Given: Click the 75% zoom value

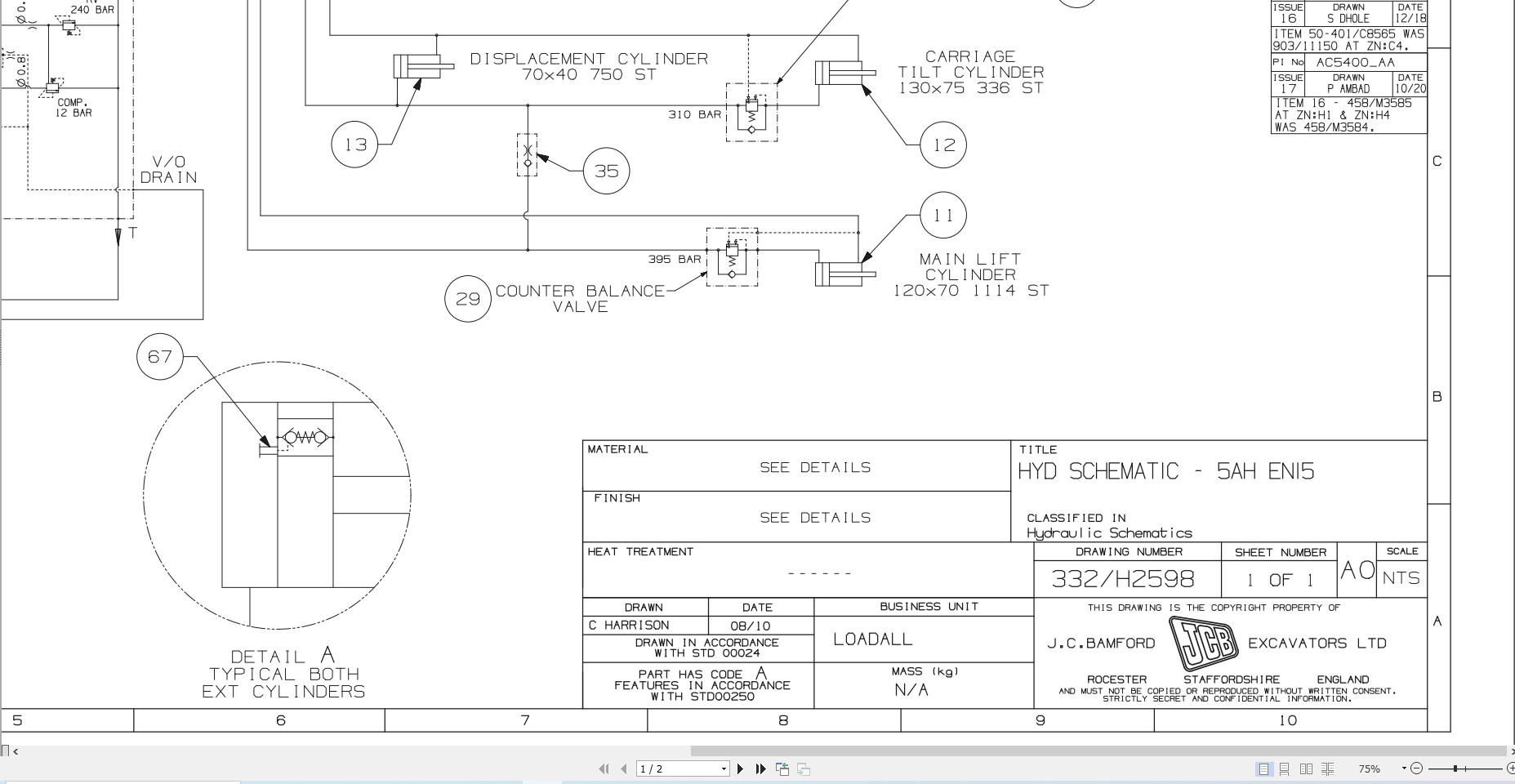Looking at the screenshot, I should tap(1370, 768).
